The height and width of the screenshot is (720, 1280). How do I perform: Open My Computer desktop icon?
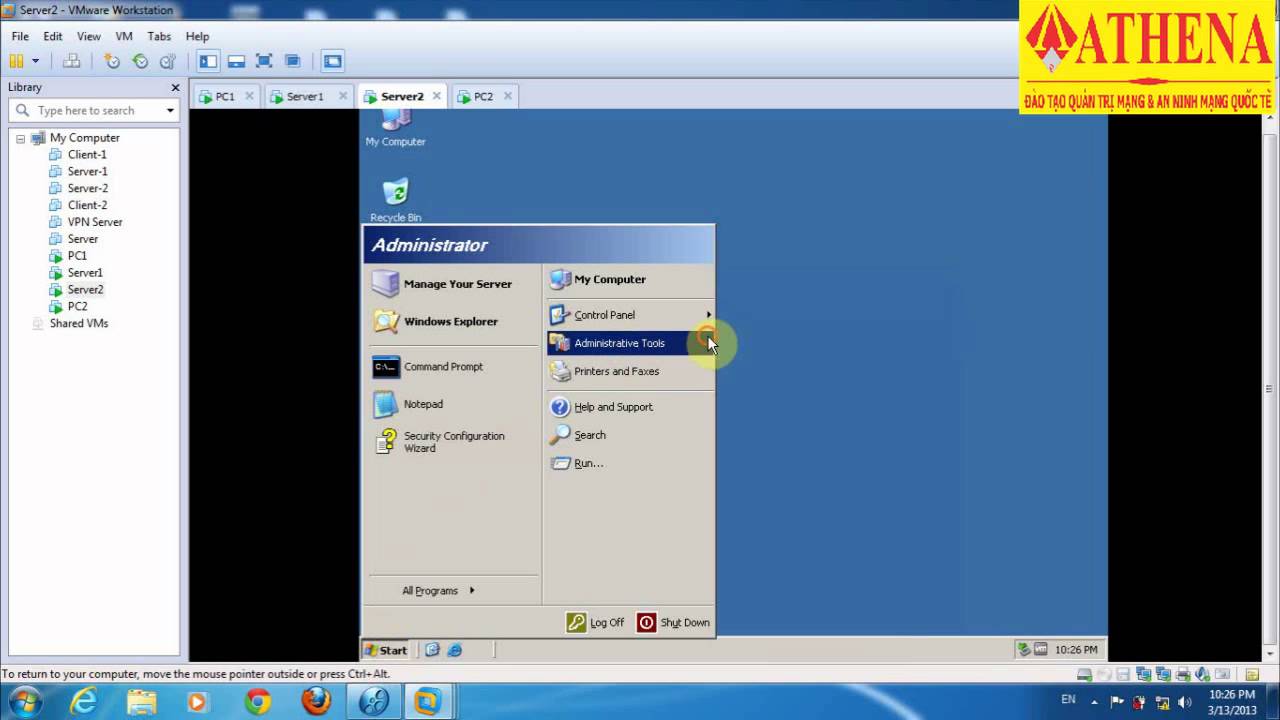(396, 128)
